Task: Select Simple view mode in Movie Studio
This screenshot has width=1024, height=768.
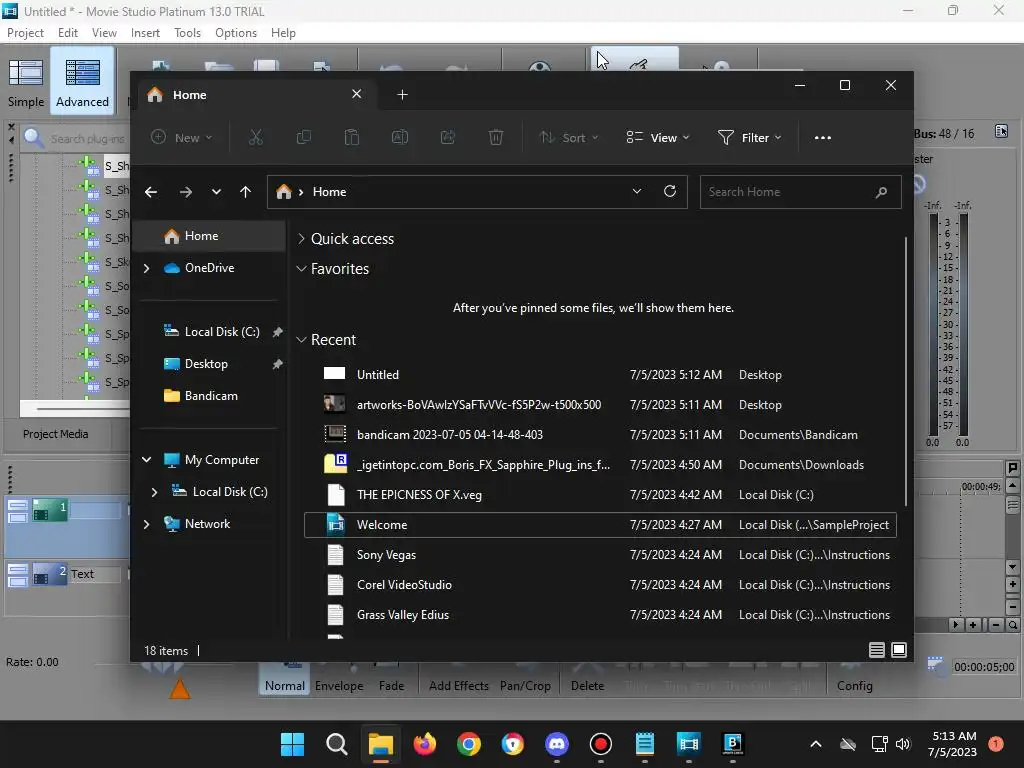Action: pyautogui.click(x=25, y=82)
